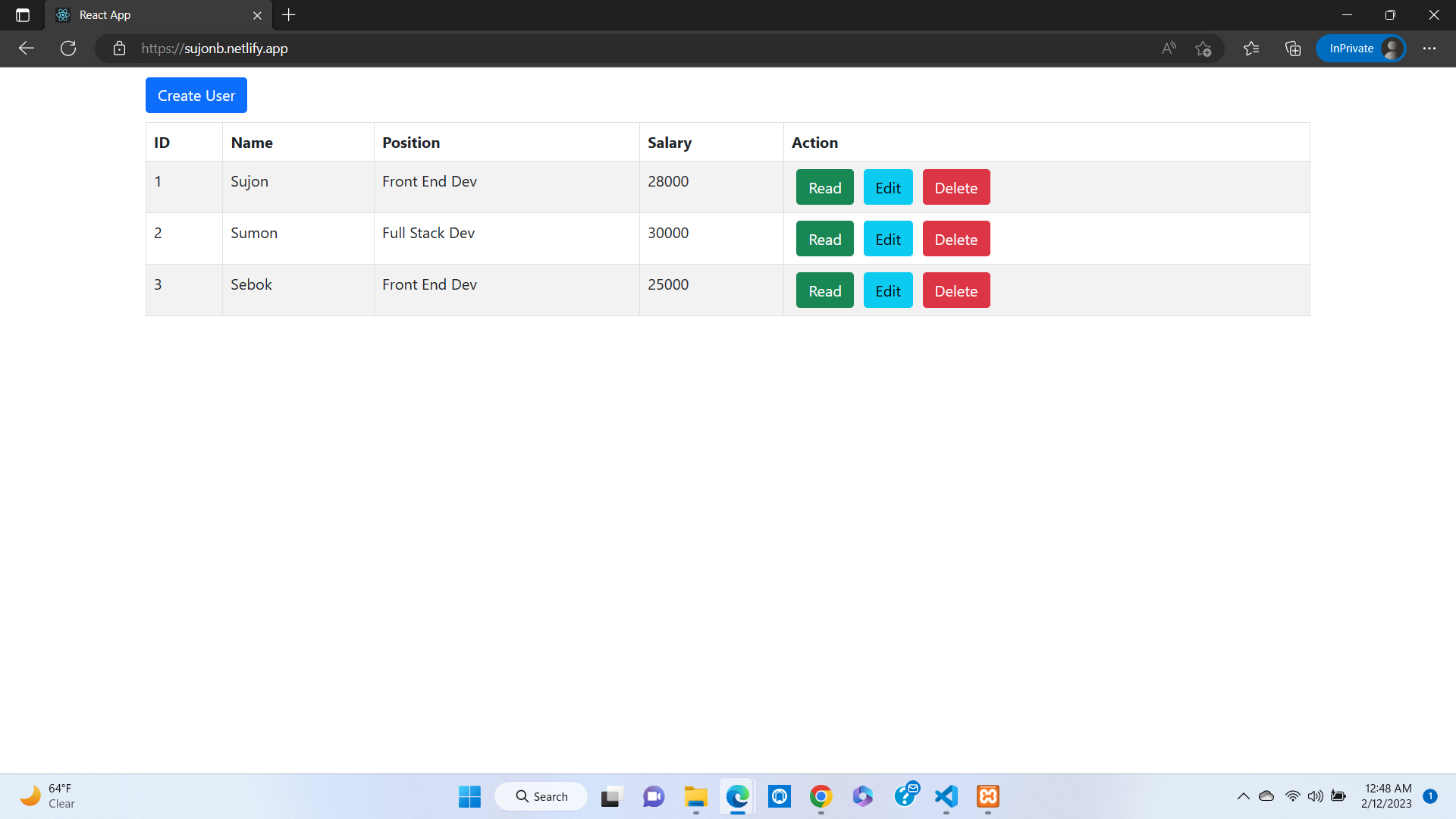
Task: Open Google Chrome from the taskbar
Action: coord(820,796)
